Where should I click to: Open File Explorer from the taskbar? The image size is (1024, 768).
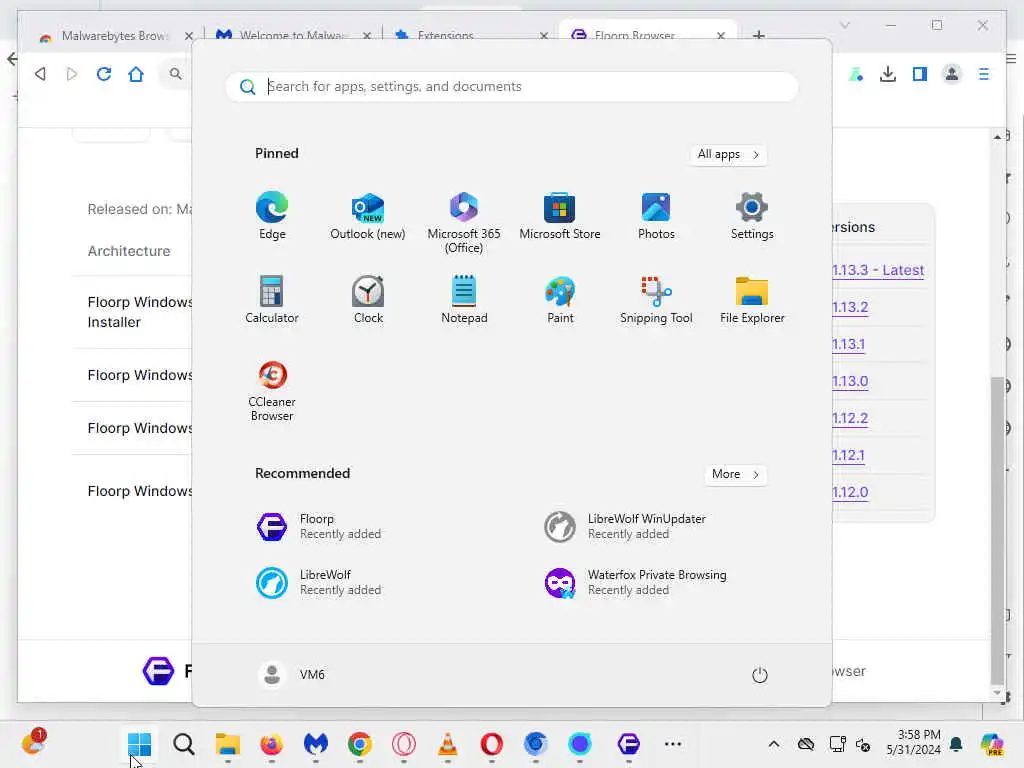tap(228, 744)
